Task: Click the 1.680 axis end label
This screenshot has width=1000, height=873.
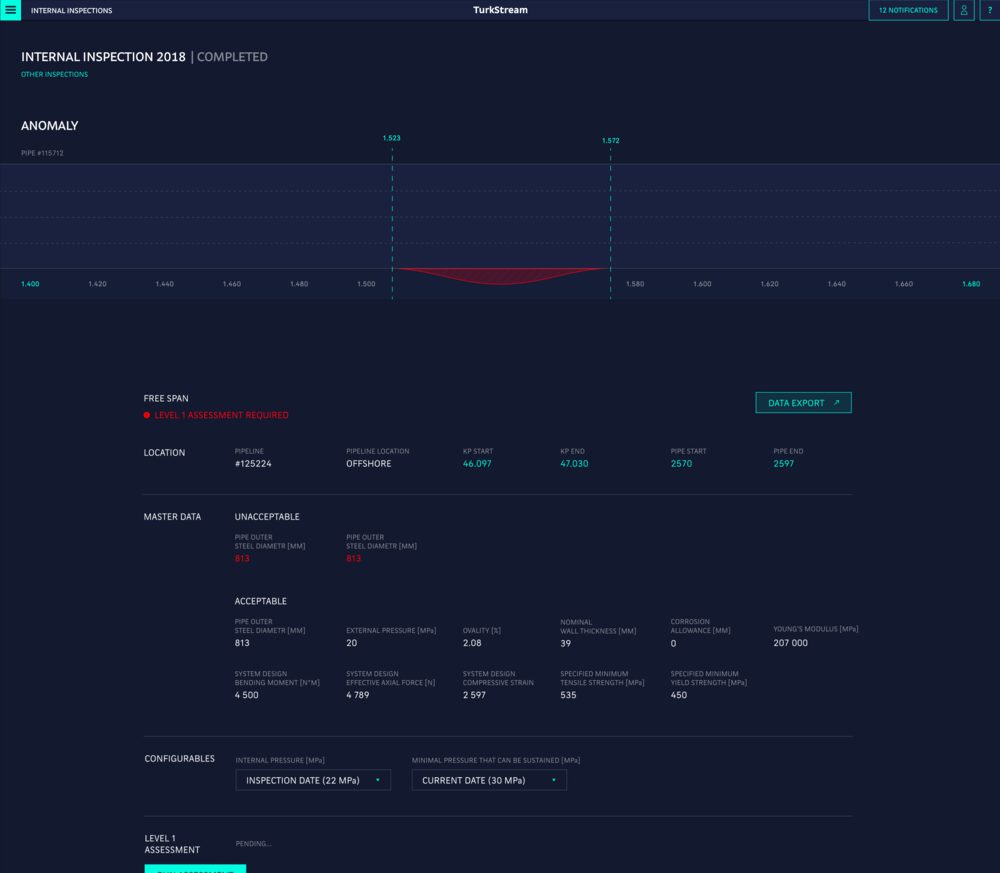Action: [x=970, y=284]
